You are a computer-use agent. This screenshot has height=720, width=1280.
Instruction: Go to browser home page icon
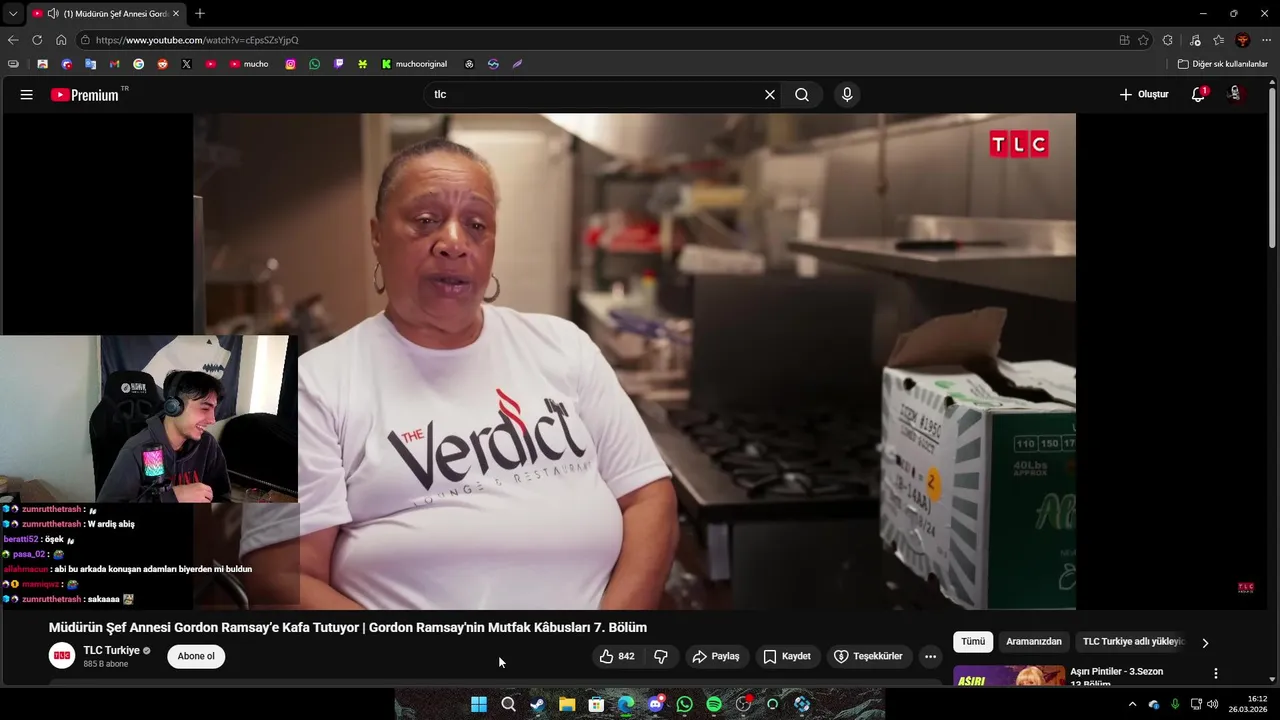(x=61, y=40)
